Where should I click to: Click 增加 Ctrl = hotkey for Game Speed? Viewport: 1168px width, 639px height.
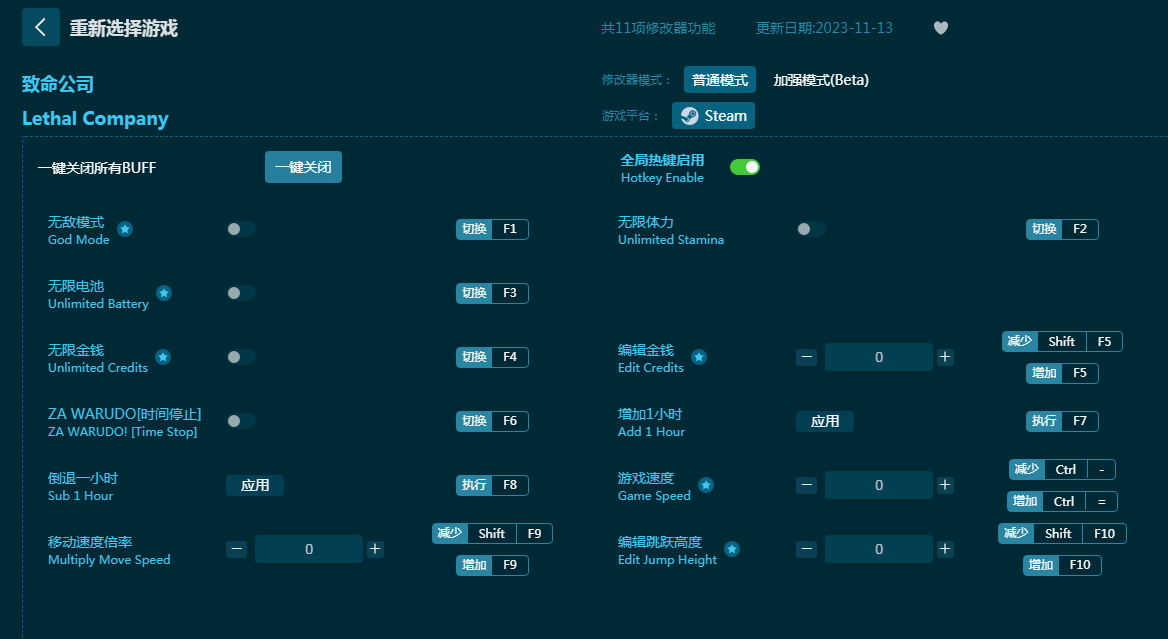(1062, 501)
